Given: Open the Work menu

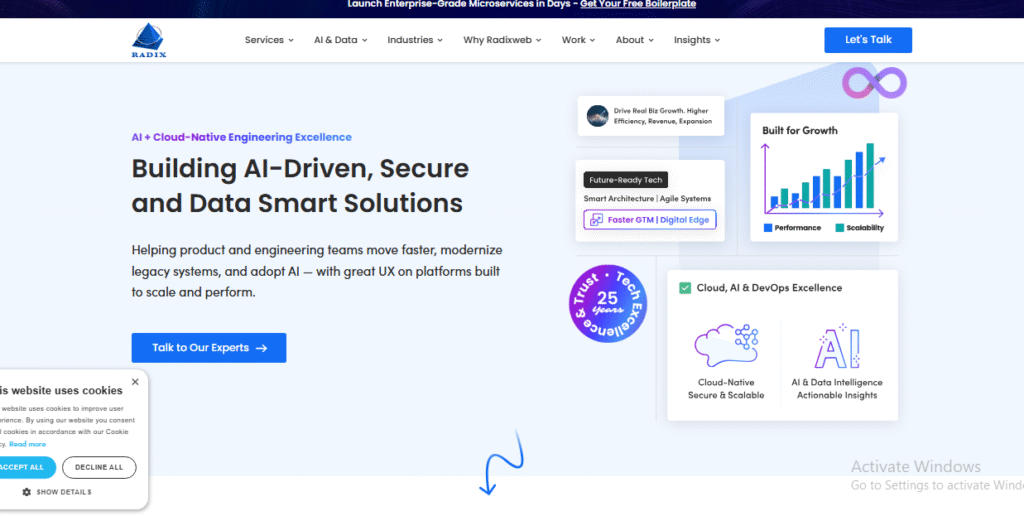Looking at the screenshot, I should point(578,40).
